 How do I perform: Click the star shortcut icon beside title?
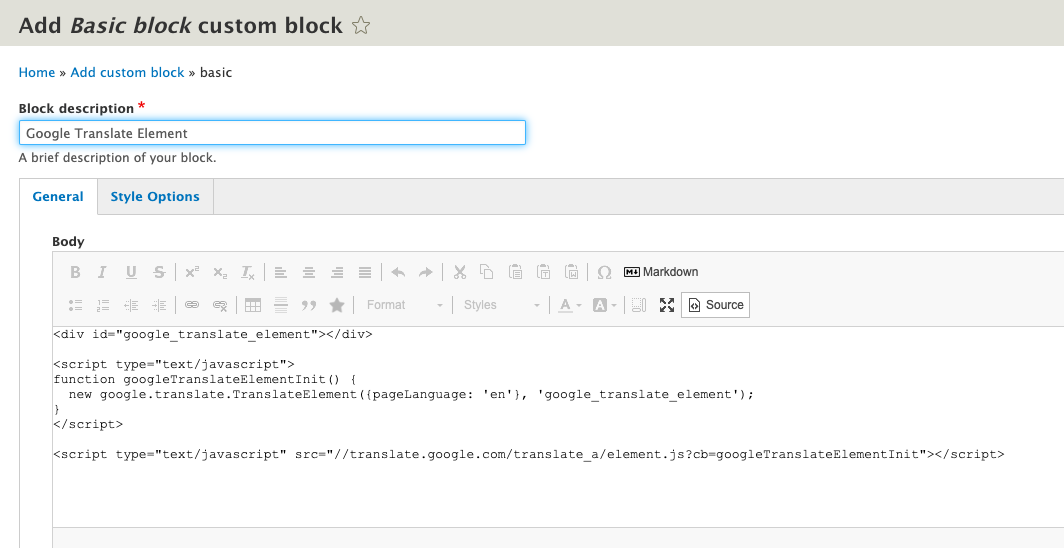pyautogui.click(x=361, y=26)
